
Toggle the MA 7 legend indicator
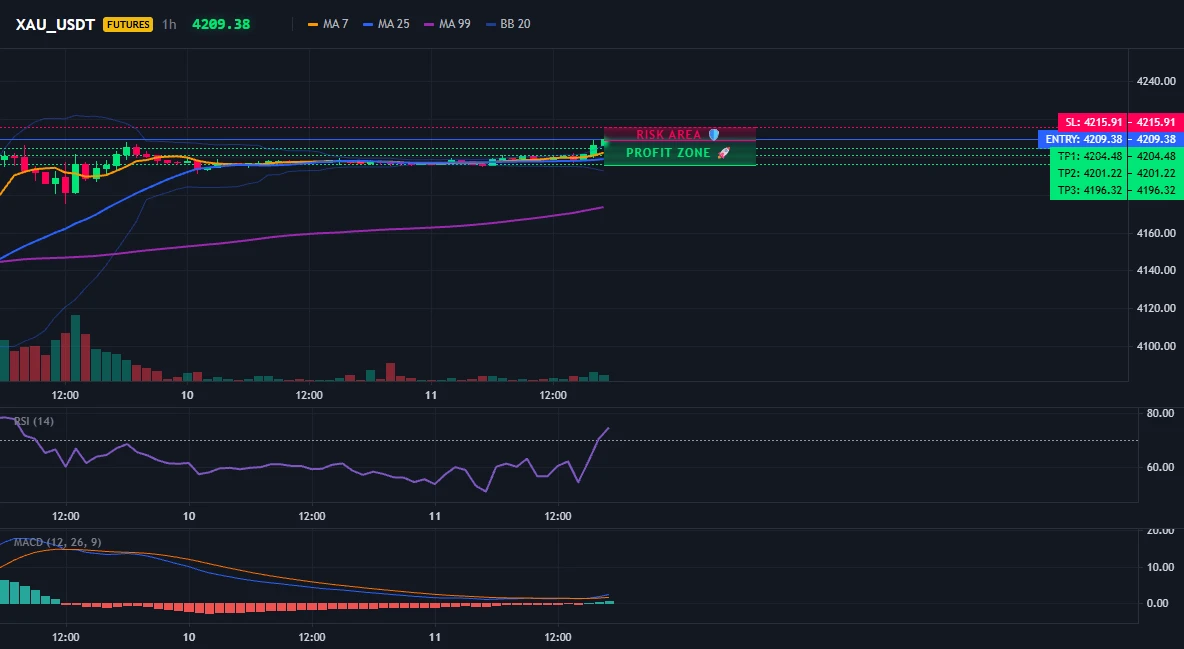pos(328,24)
